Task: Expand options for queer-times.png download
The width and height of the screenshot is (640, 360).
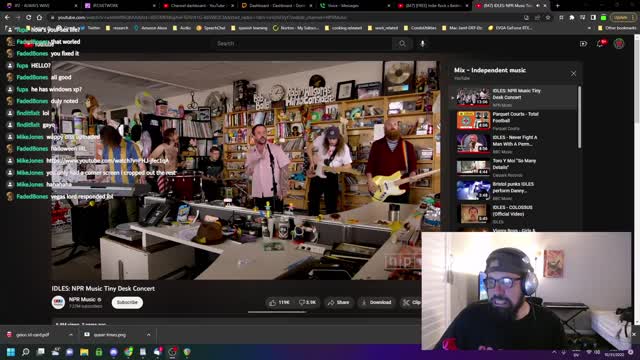Action: click(149, 335)
